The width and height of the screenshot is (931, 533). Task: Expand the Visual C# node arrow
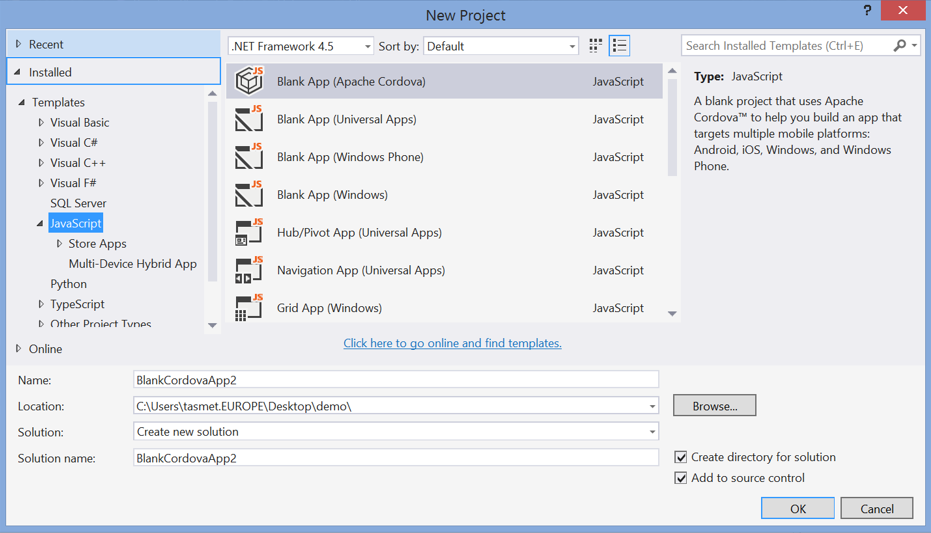(x=41, y=142)
